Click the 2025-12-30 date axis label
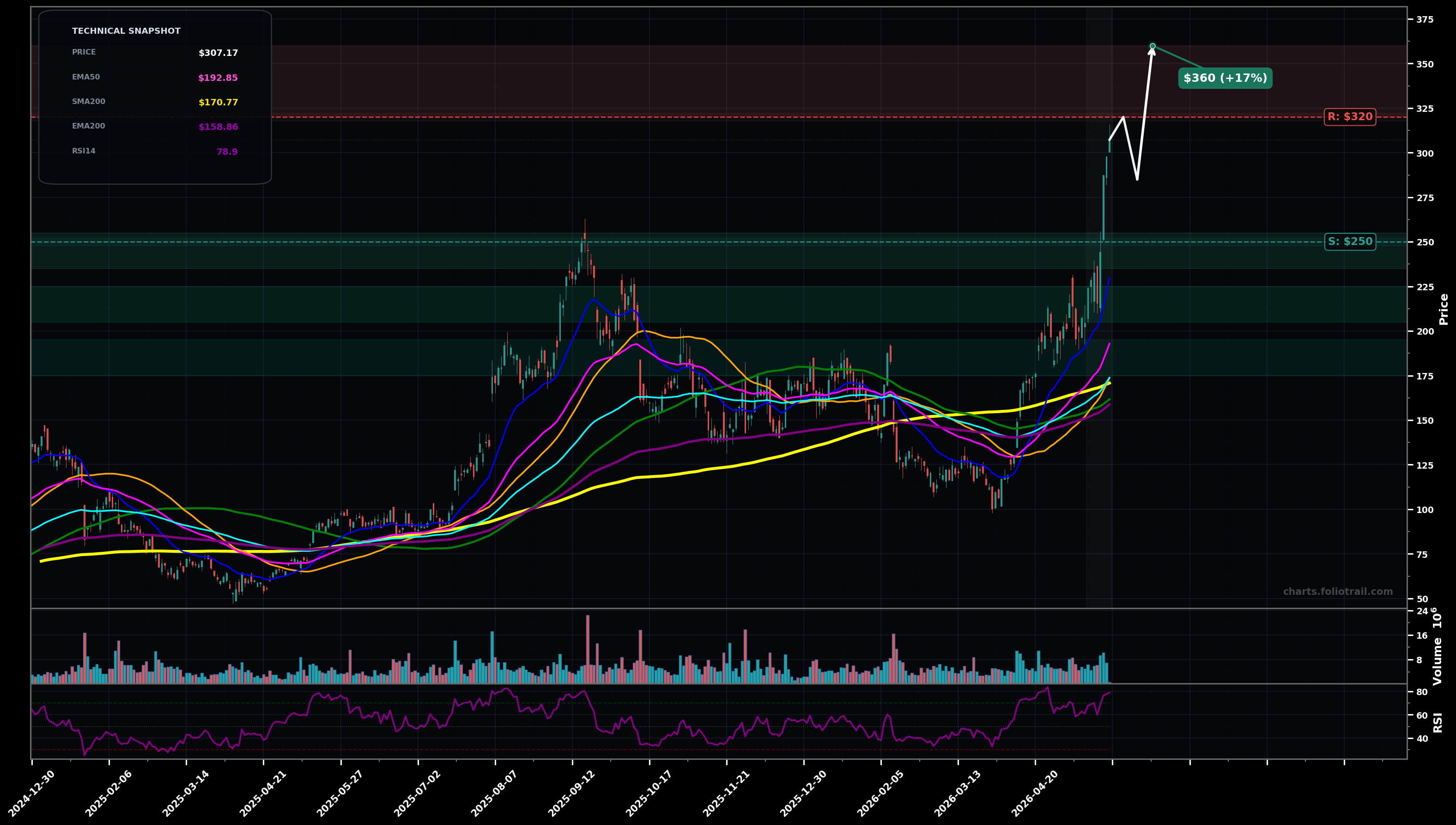The image size is (1456, 825). (x=802, y=793)
